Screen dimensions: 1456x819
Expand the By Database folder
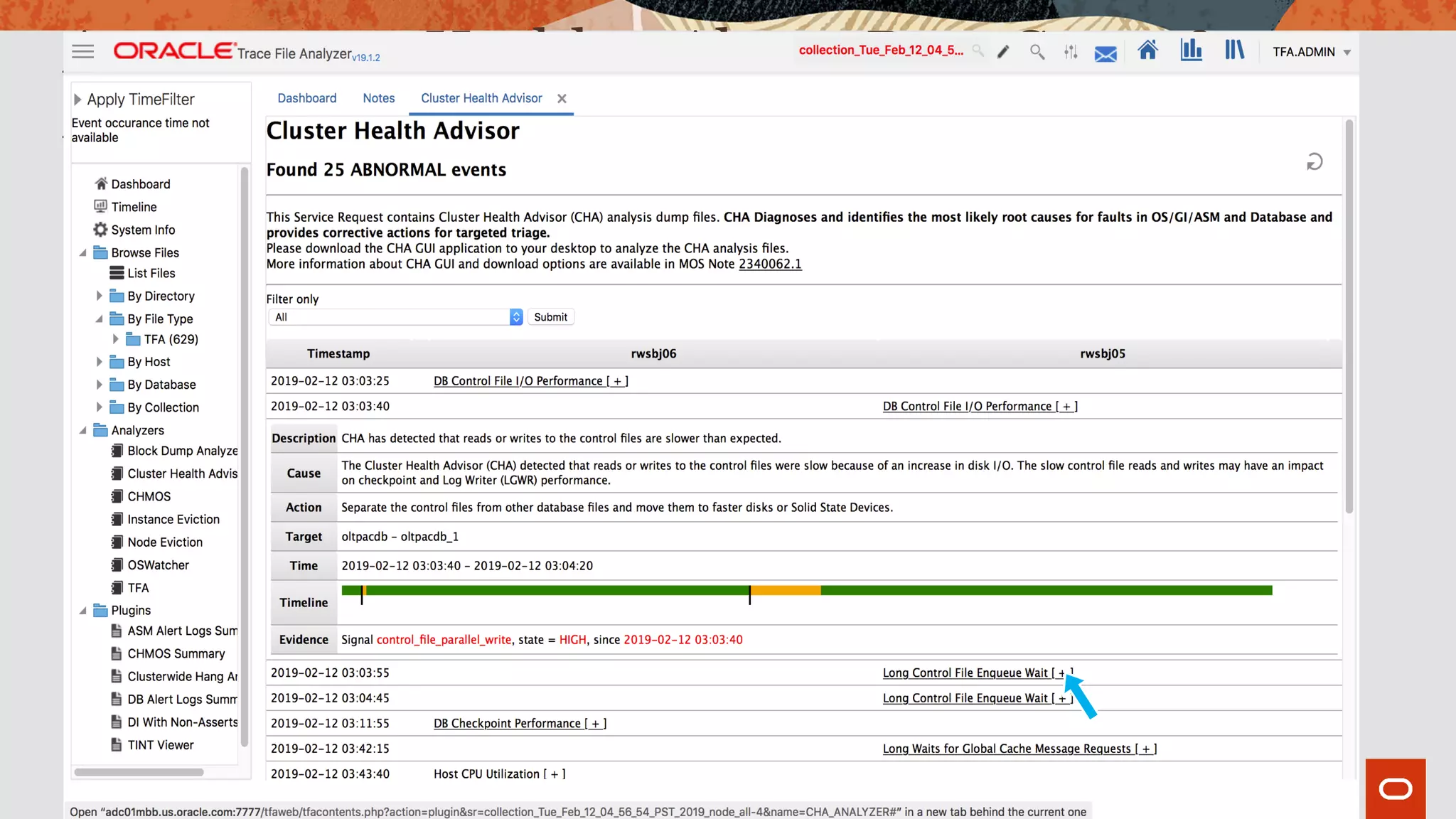tap(99, 384)
